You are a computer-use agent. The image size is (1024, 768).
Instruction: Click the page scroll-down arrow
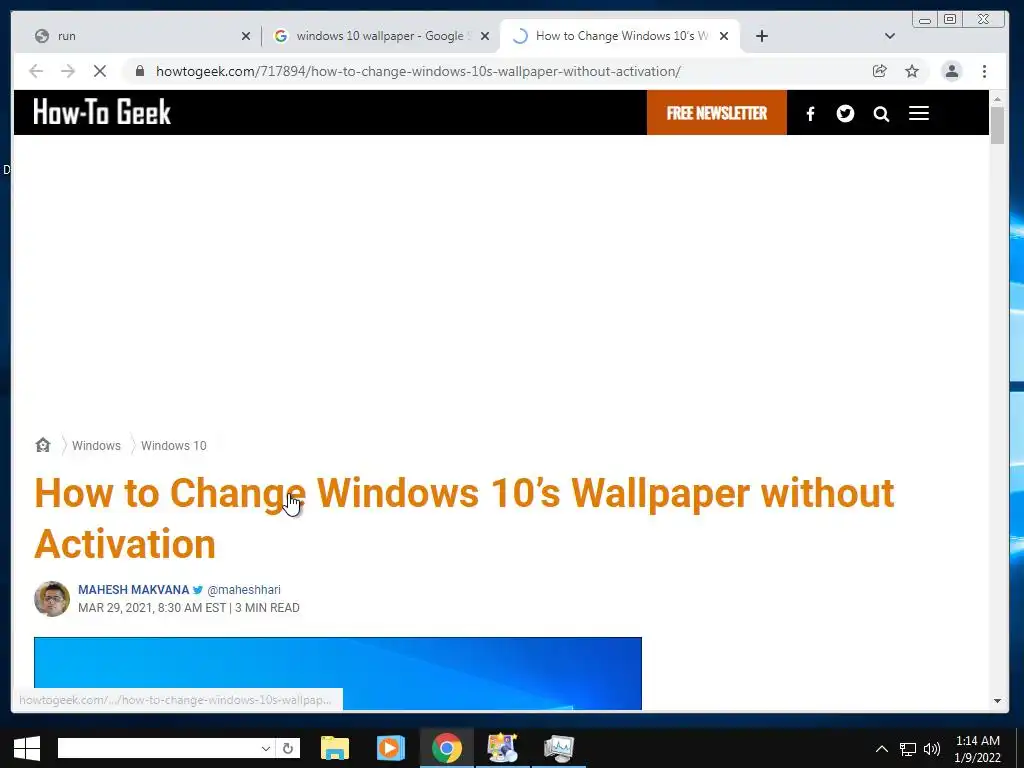tap(997, 701)
